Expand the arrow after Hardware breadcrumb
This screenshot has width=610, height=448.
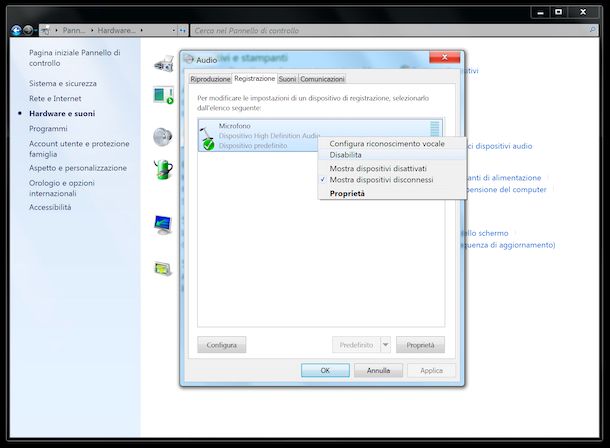pyautogui.click(x=142, y=30)
